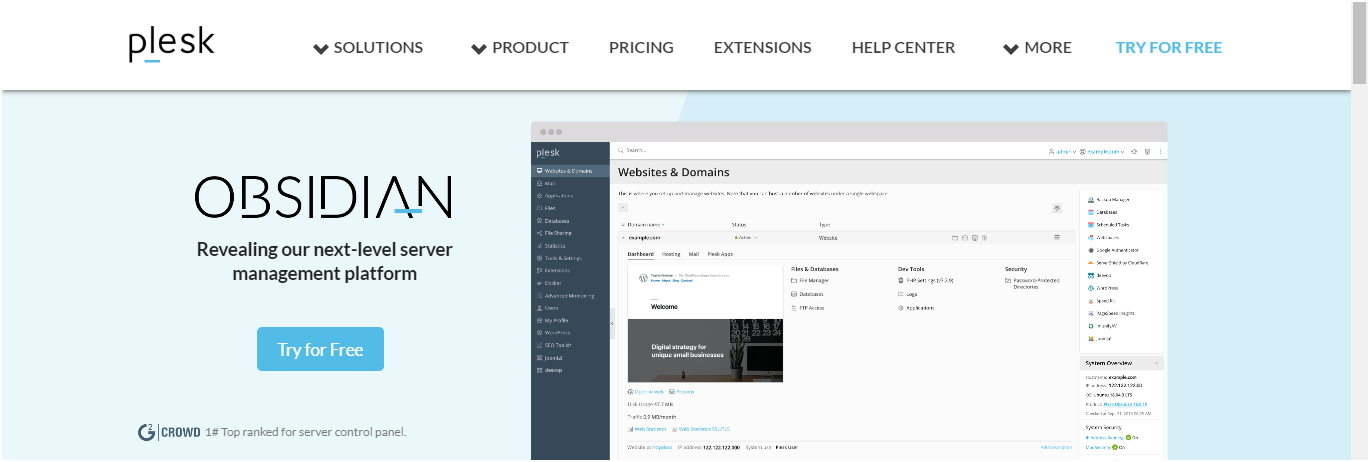Switch to the Dashboard tab
The height and width of the screenshot is (462, 1370).
(x=640, y=254)
